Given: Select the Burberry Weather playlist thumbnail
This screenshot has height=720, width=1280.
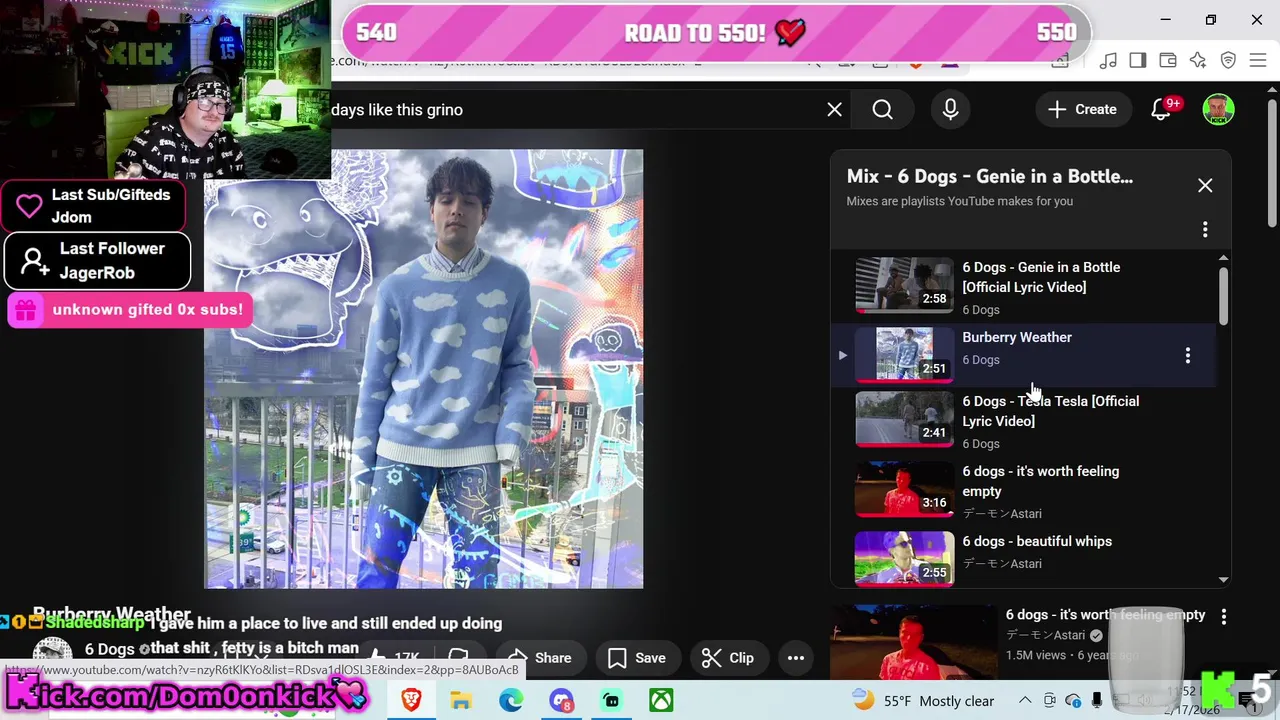Looking at the screenshot, I should coord(904,354).
